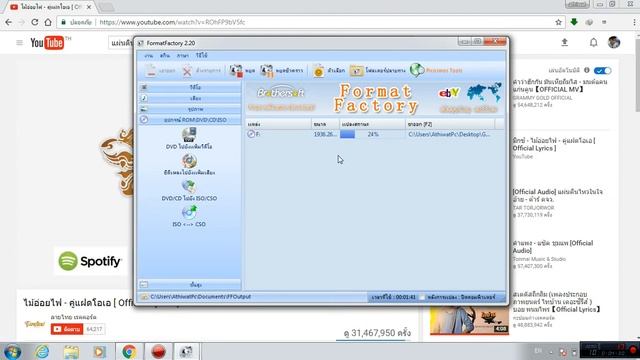The width and height of the screenshot is (640, 360).
Task: Open the YouTube account avatar
Action: pos(614,42)
